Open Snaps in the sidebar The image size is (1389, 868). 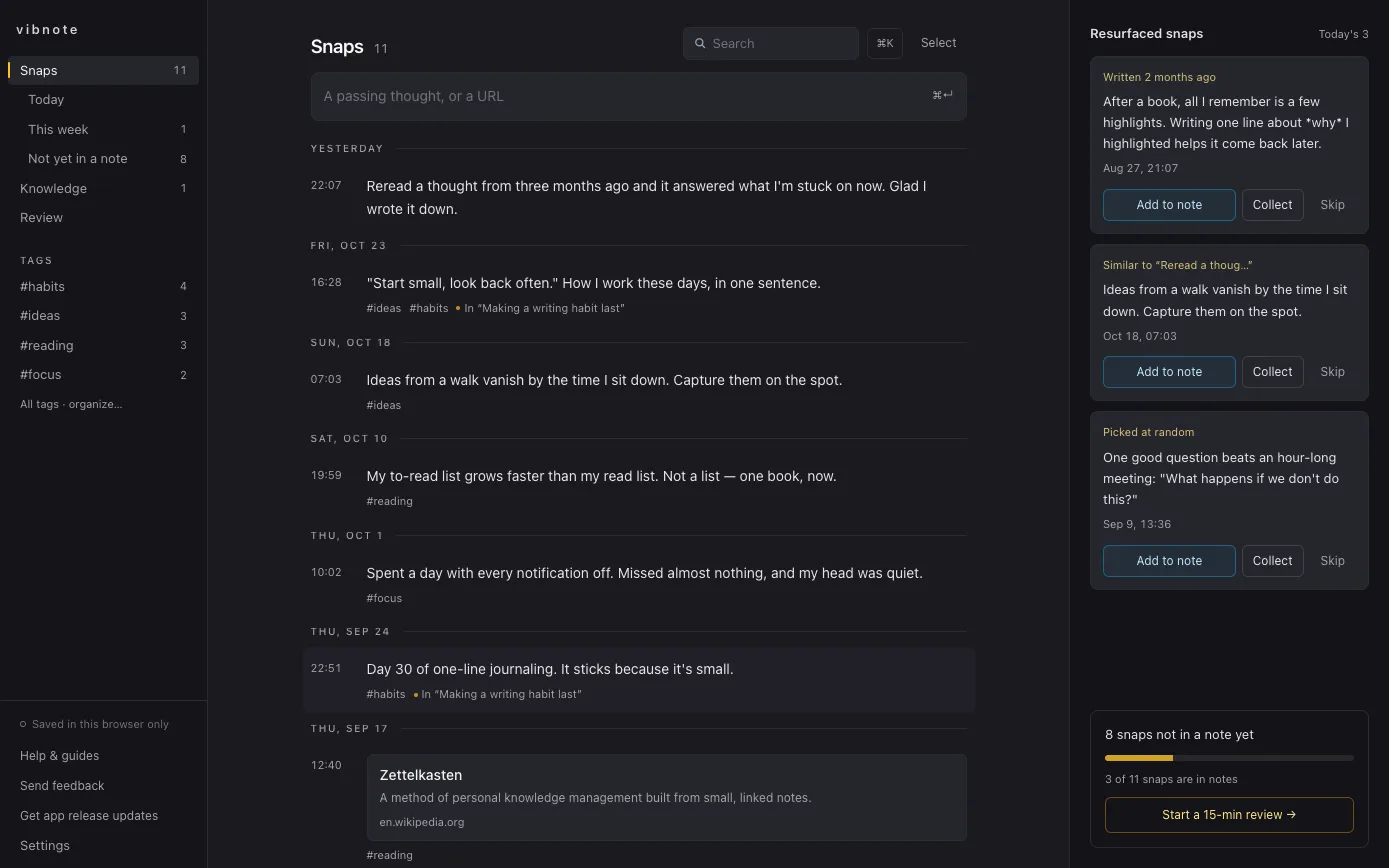103,70
